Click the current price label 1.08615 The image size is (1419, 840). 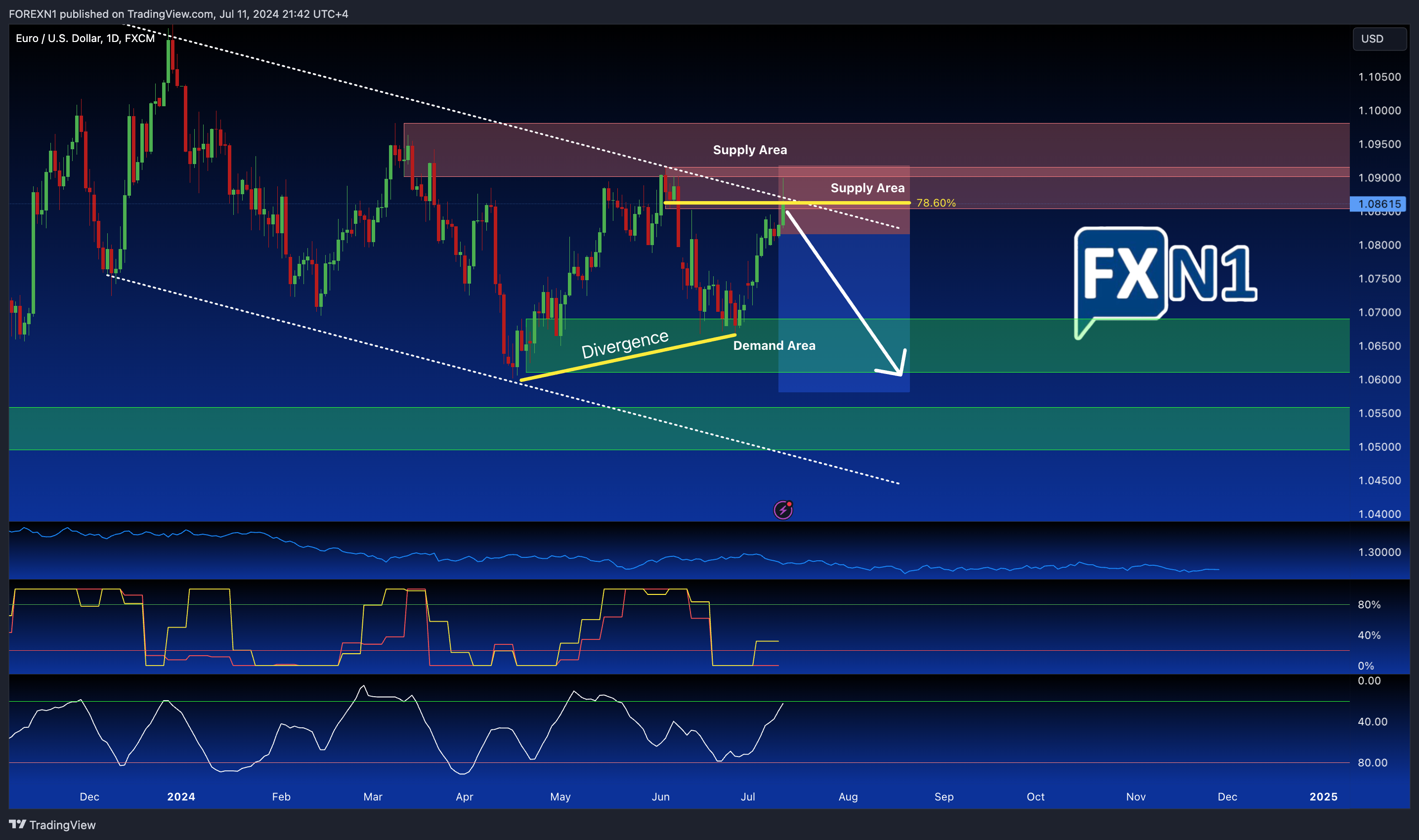point(1379,204)
